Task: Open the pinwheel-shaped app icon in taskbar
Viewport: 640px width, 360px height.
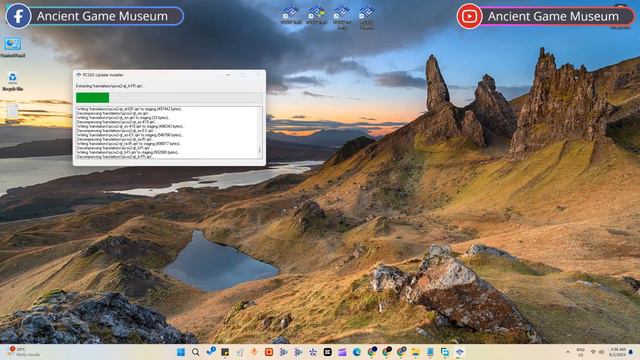Action: pyautogui.click(x=313, y=352)
